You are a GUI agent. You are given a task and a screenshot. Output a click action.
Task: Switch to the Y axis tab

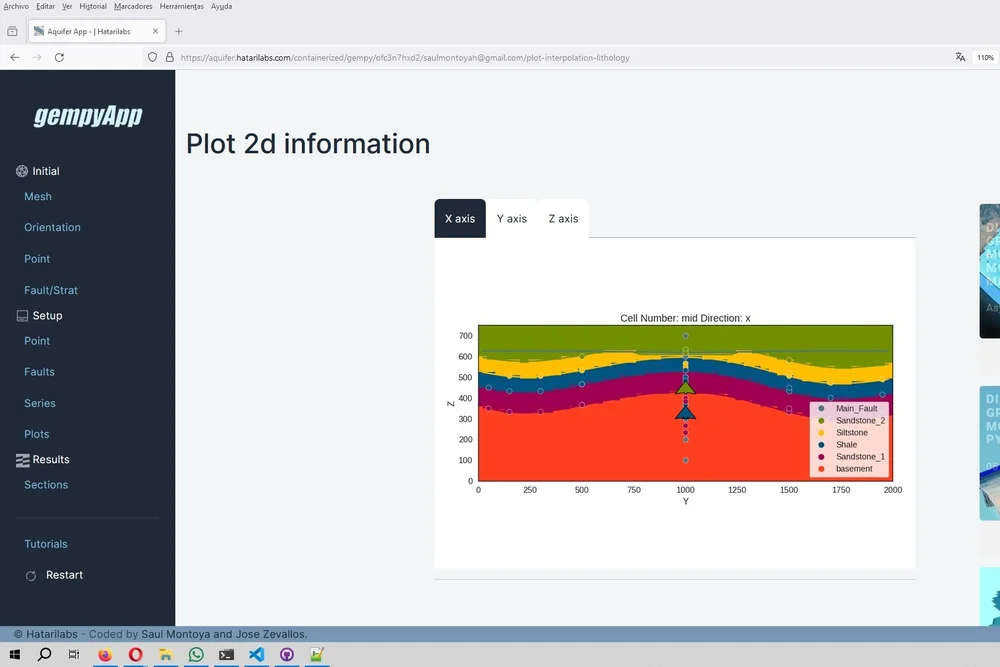click(x=511, y=218)
